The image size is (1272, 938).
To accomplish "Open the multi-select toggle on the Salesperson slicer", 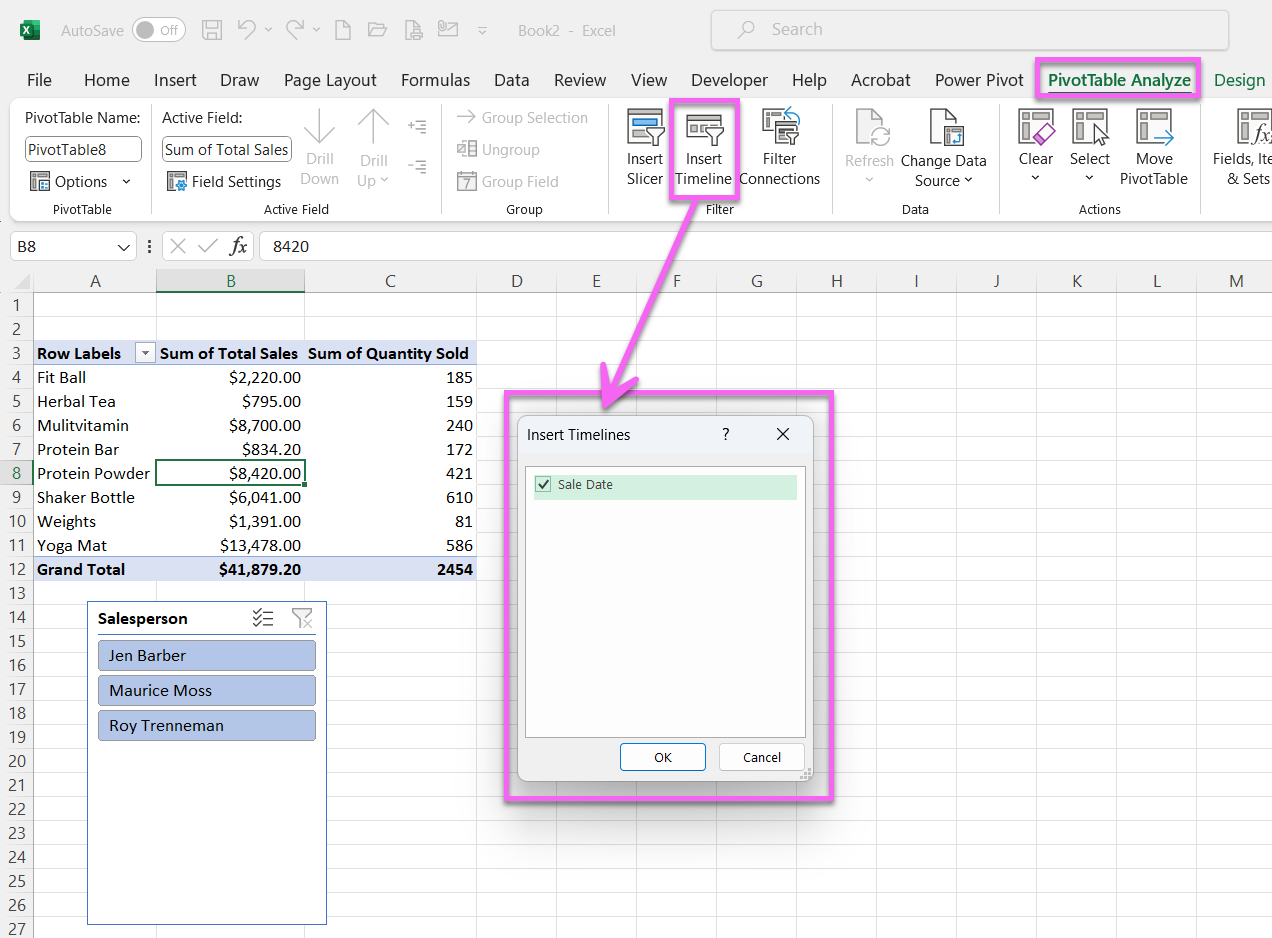I will [x=263, y=618].
